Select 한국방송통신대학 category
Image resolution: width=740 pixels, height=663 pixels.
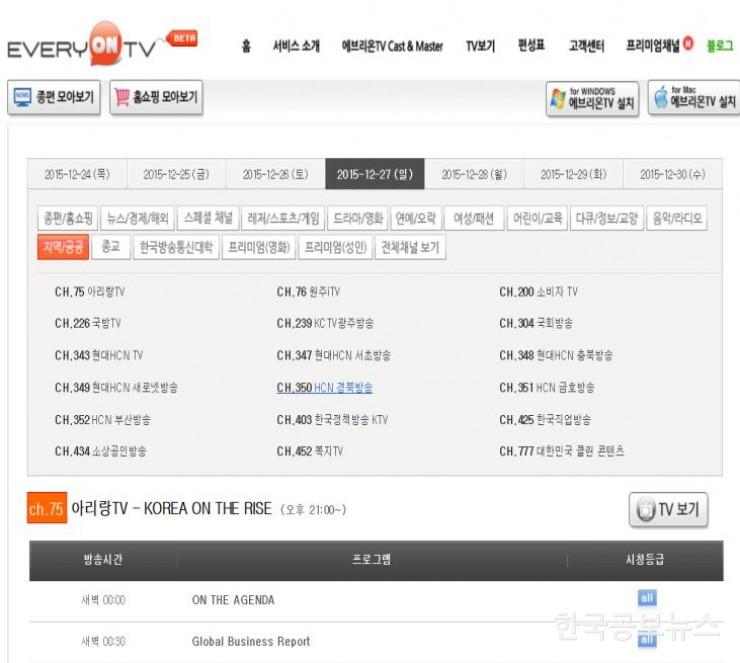[176, 247]
